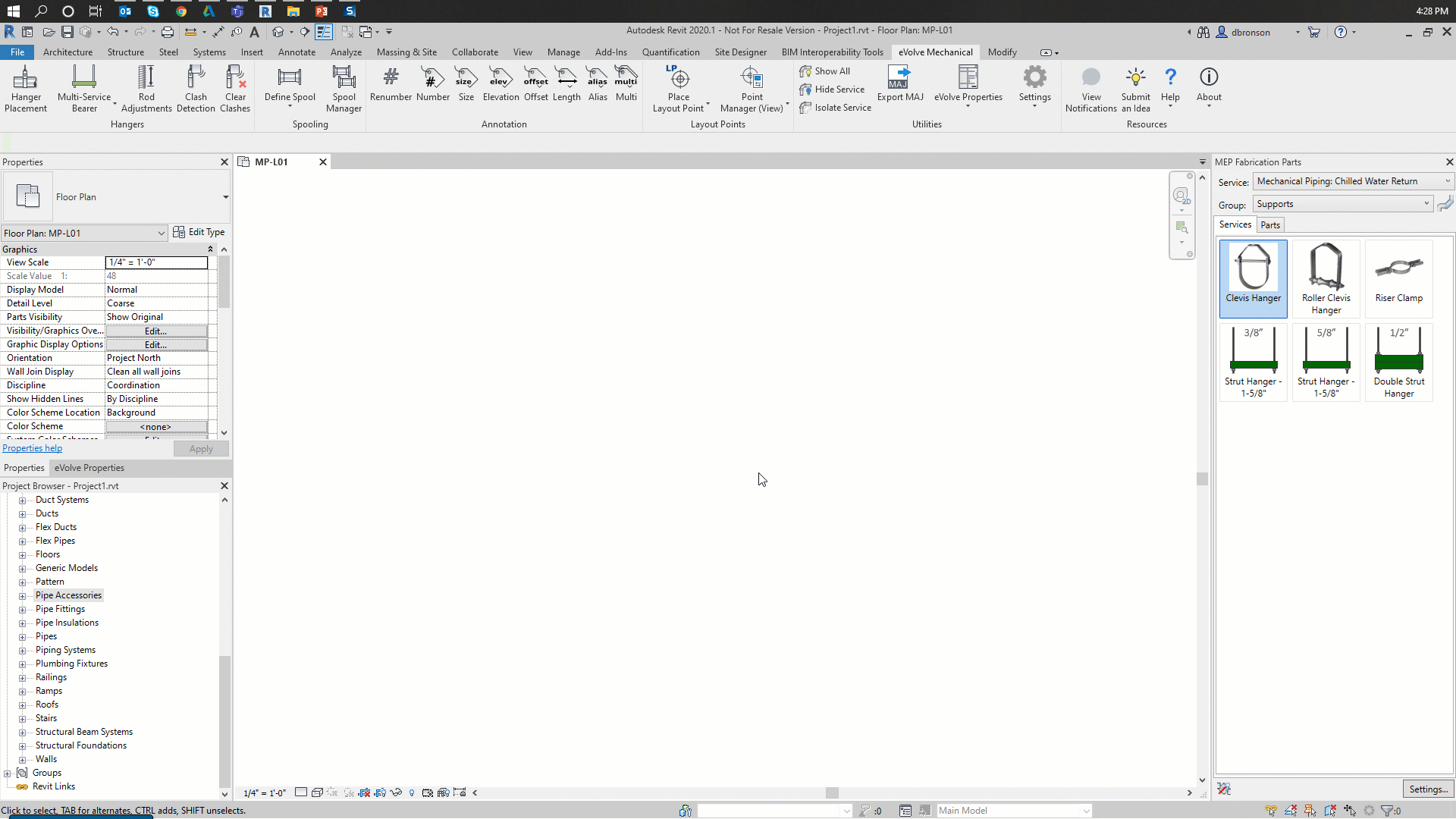Open Google Chrome from the taskbar
The height and width of the screenshot is (819, 1456).
[x=180, y=11]
